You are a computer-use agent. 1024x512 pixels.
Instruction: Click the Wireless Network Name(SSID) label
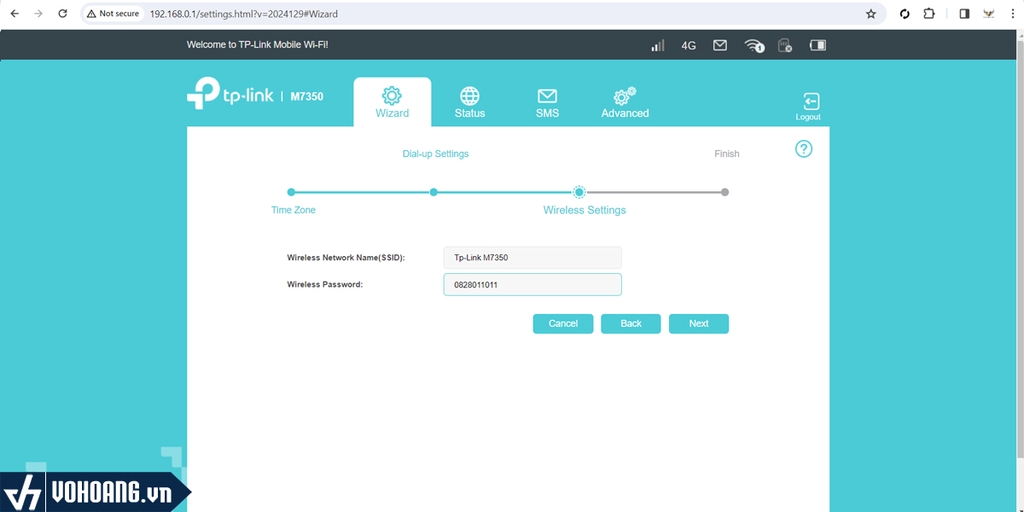tap(346, 258)
